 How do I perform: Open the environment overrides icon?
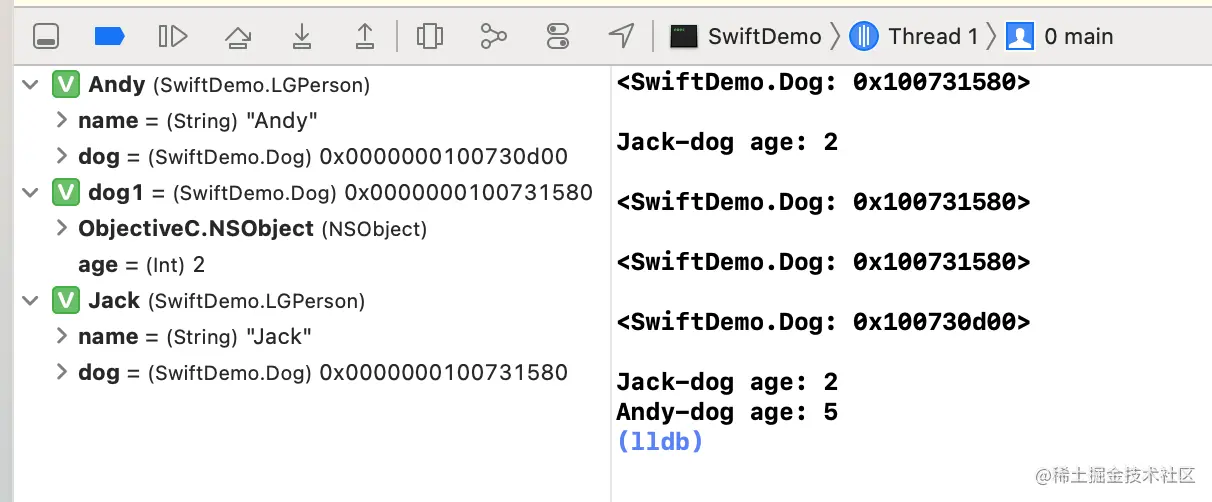coord(558,37)
